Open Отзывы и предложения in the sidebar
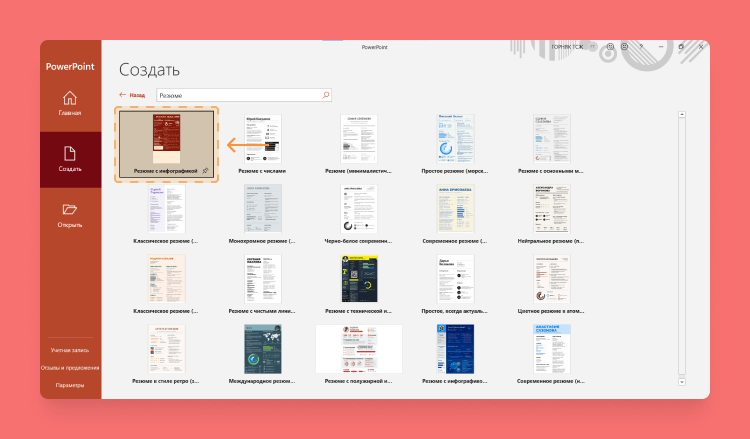The image size is (750, 439). click(x=69, y=367)
